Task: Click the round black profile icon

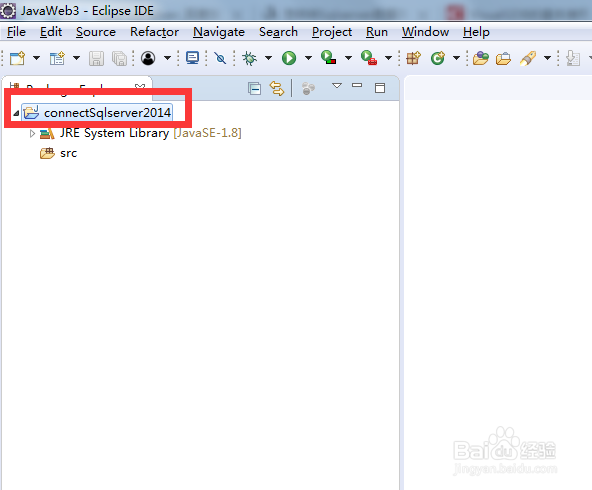Action: (x=148, y=58)
